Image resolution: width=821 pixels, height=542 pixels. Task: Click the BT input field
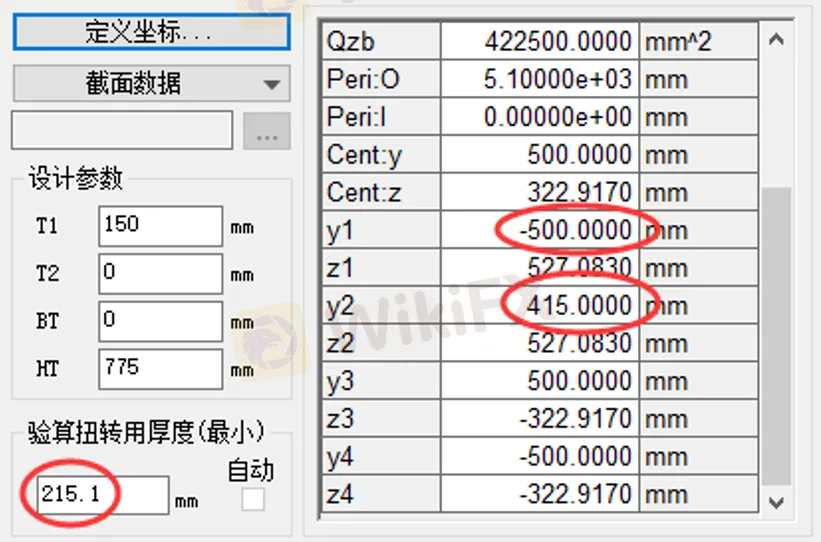tap(160, 322)
